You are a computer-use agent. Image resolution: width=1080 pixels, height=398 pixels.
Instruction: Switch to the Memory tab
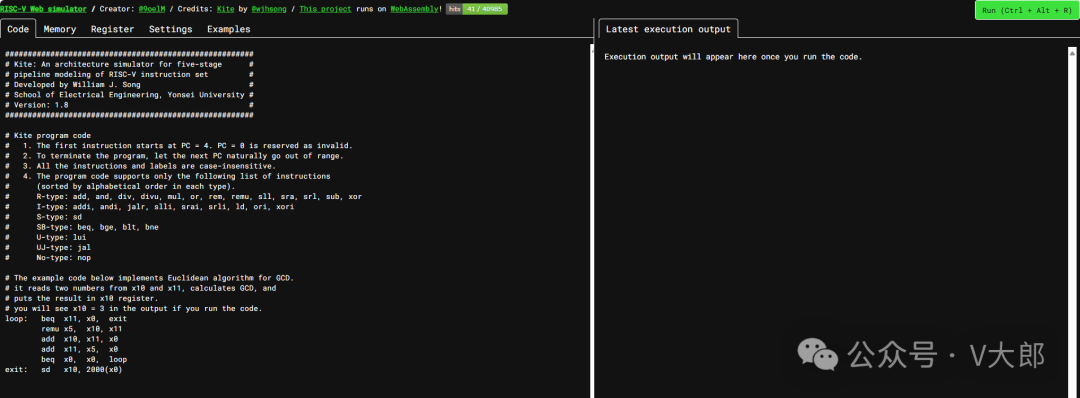pyautogui.click(x=60, y=29)
